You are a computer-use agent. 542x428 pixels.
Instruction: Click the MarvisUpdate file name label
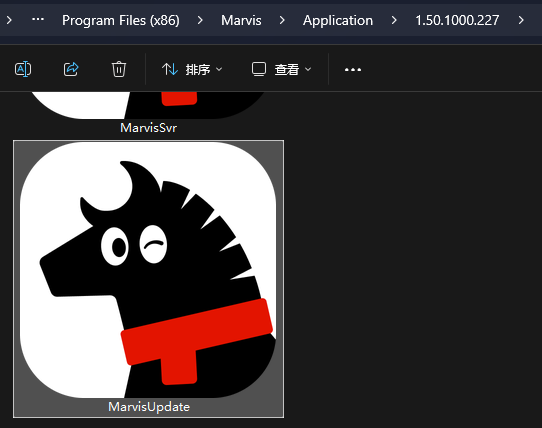click(x=149, y=407)
